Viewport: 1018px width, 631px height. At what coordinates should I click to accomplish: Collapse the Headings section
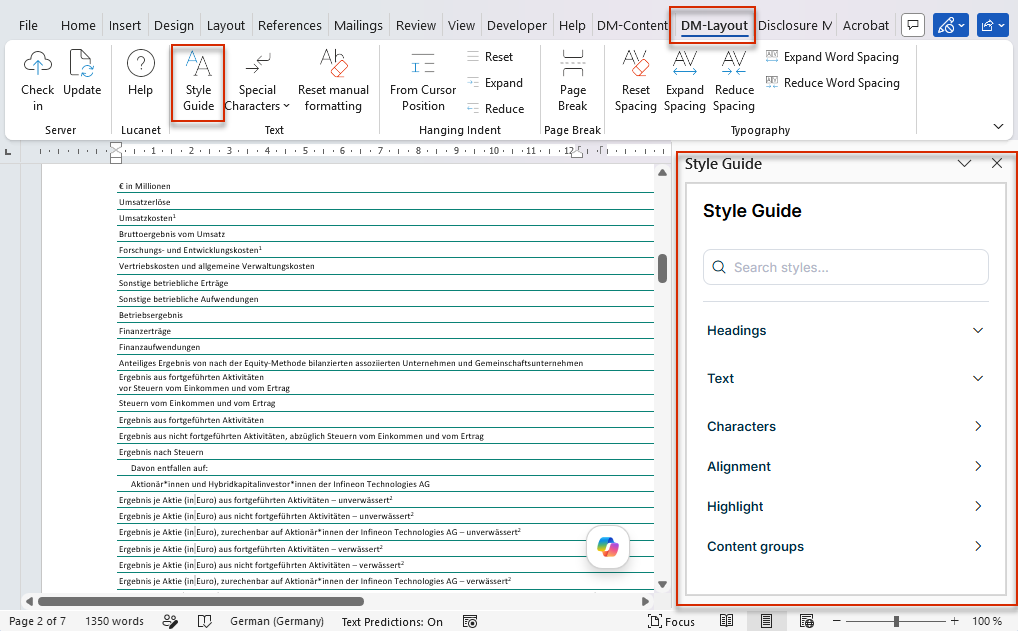point(845,330)
